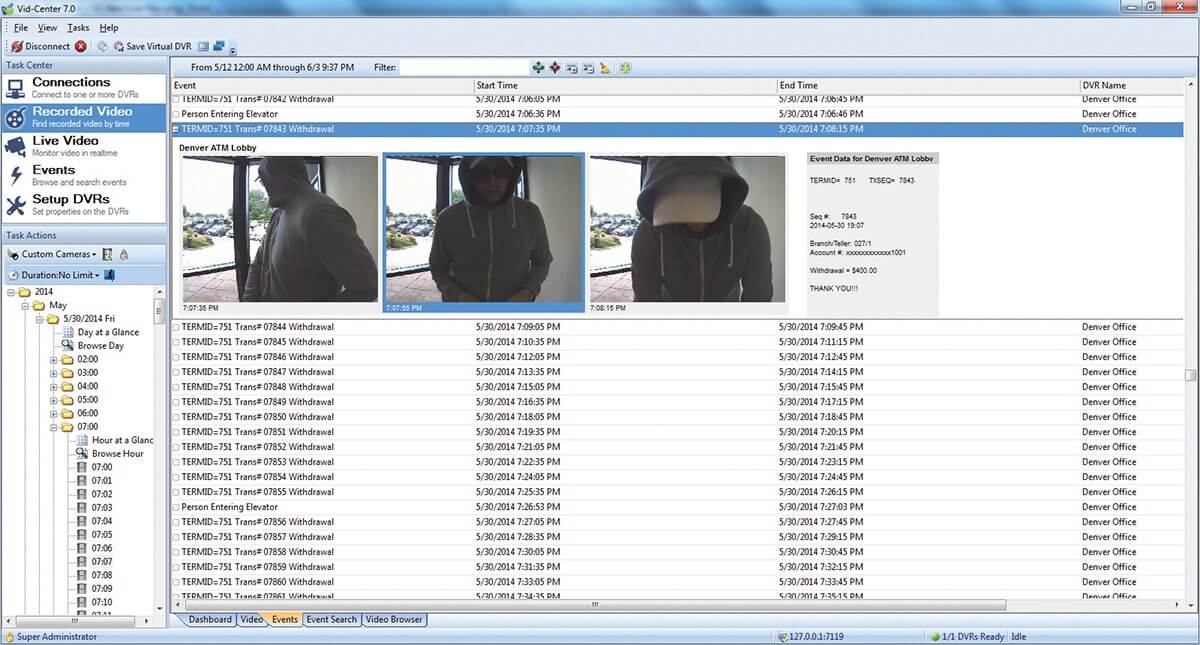Click Save Virtual DVR in the toolbar
The image size is (1200, 645).
[x=152, y=46]
